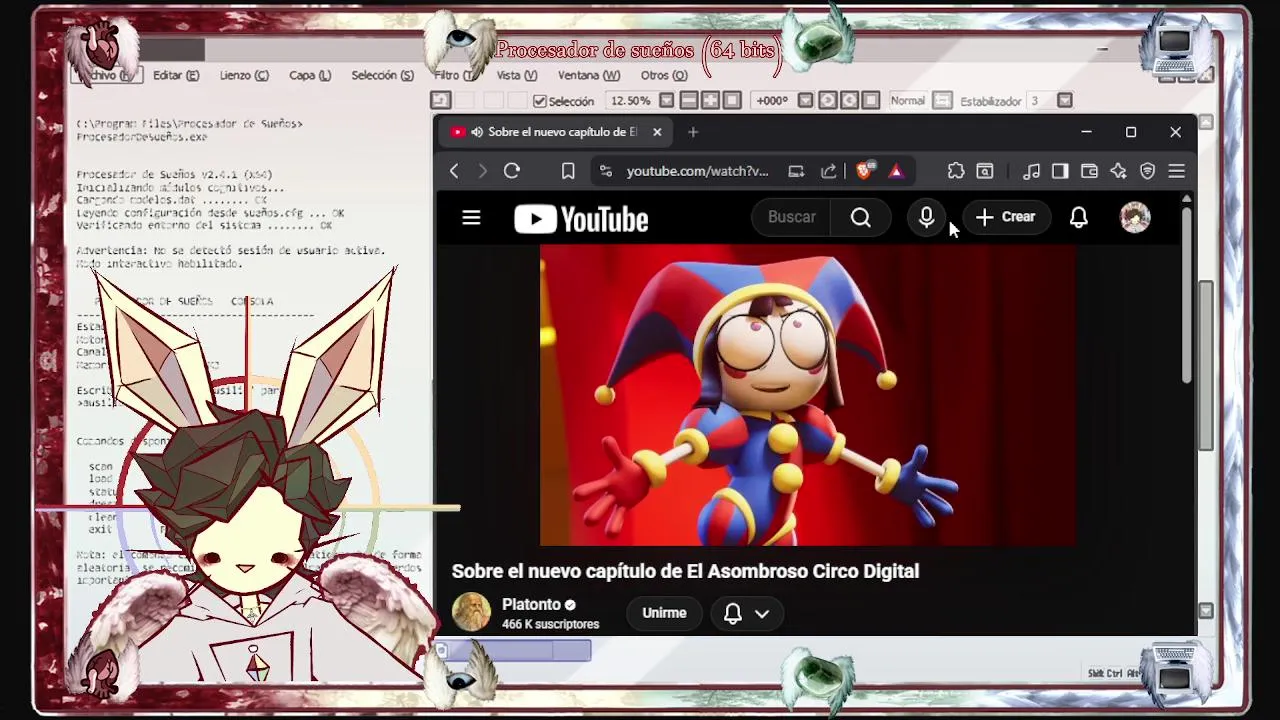Viewport: 1280px width, 720px height.
Task: Open the Estabilizador dropdown arrow
Action: click(1065, 100)
